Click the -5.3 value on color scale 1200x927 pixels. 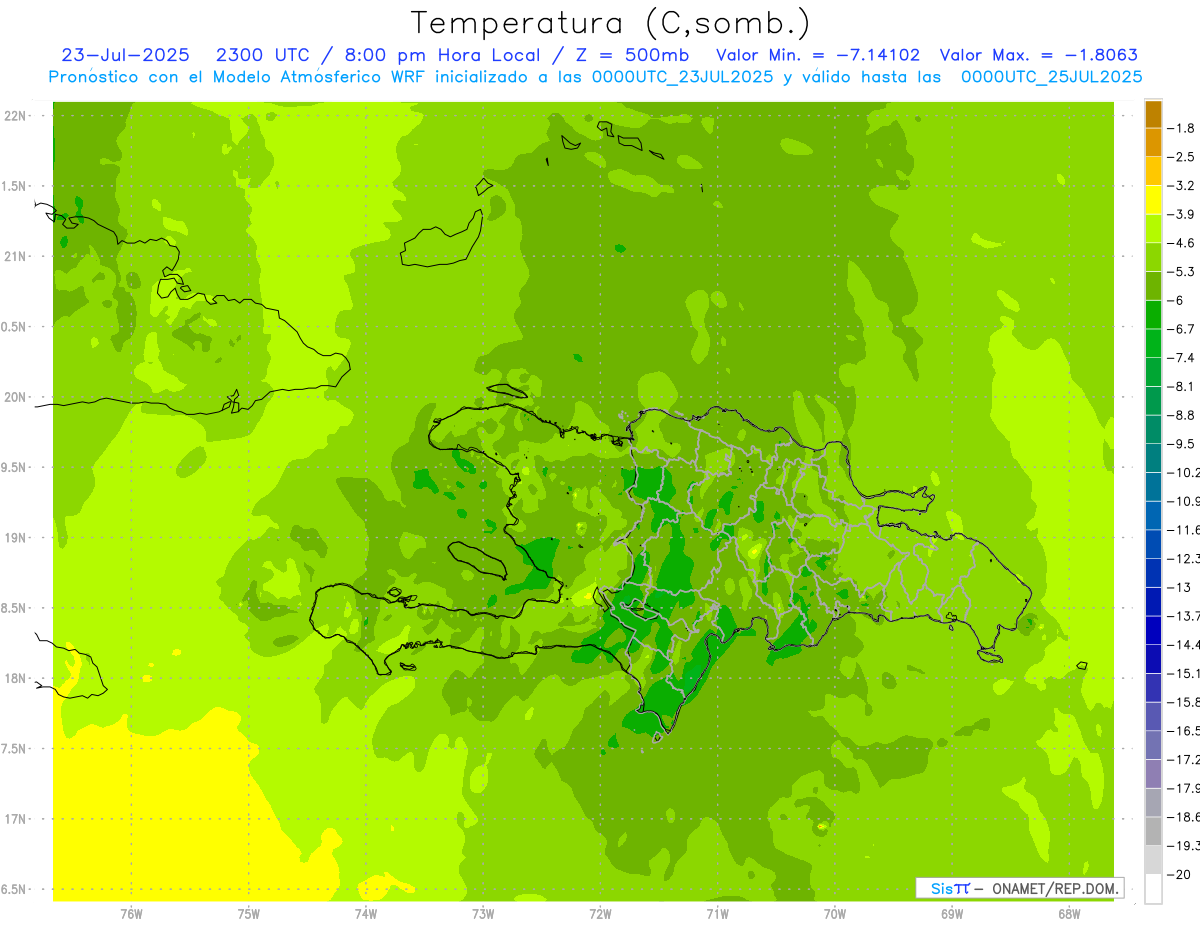(1181, 271)
